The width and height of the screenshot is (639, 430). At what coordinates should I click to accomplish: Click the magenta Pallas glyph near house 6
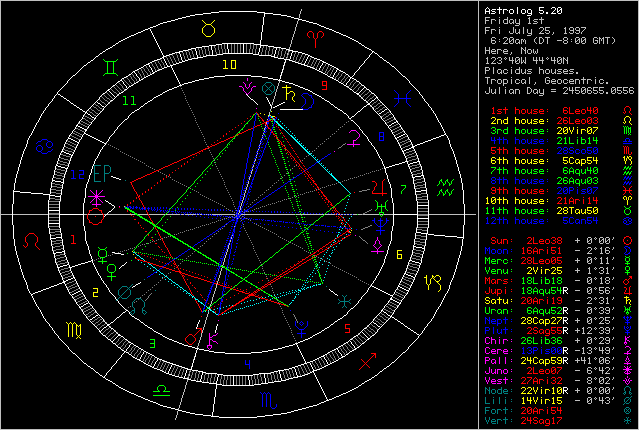[x=377, y=246]
